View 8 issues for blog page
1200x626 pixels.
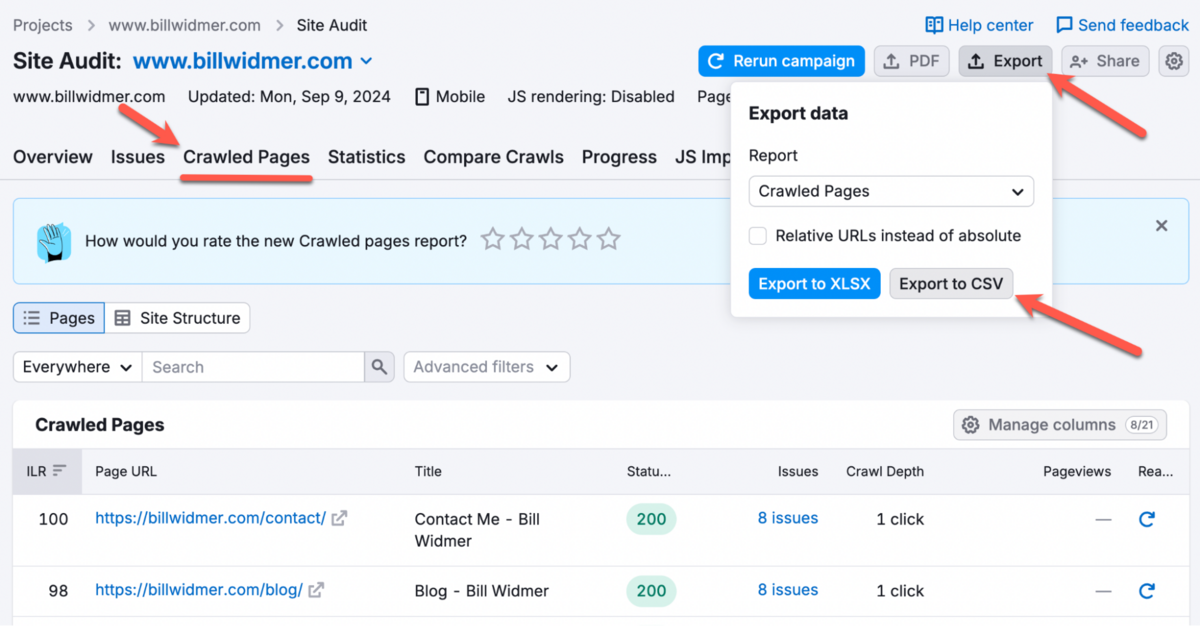tap(788, 590)
